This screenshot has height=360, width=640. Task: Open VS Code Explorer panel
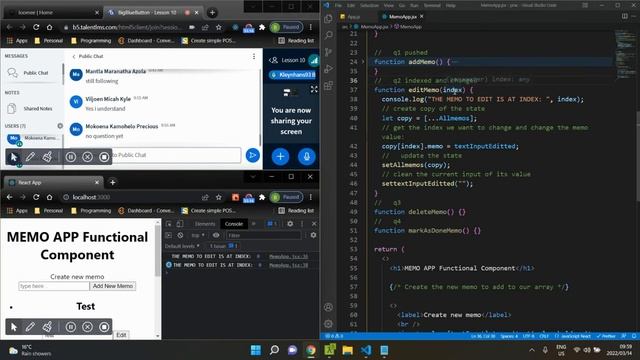click(328, 18)
